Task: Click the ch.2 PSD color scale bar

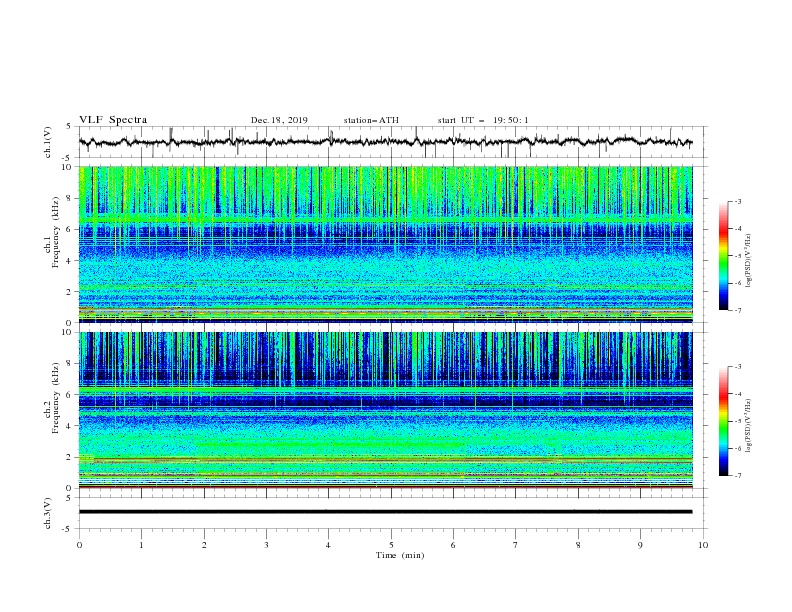Action: click(723, 421)
